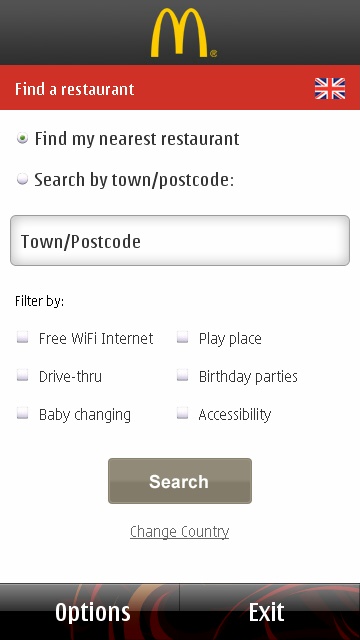
Task: Enable the Free WiFi Internet filter
Action: (22, 337)
